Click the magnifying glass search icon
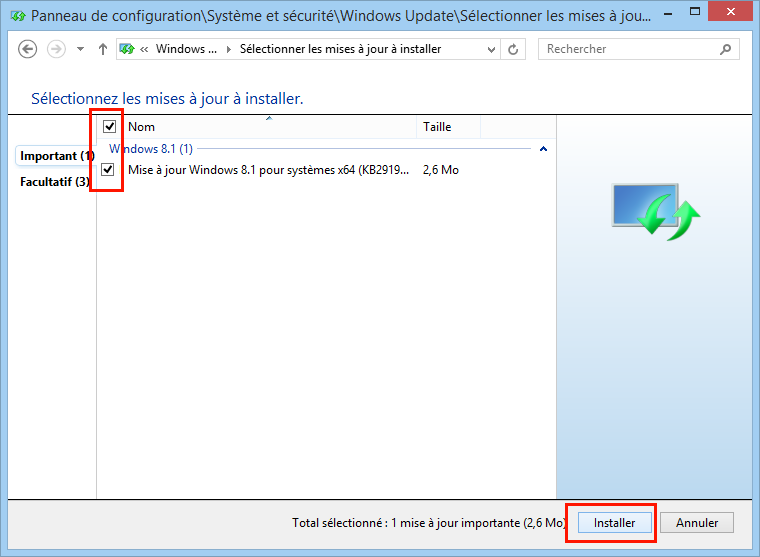This screenshot has width=760, height=557. (x=726, y=49)
